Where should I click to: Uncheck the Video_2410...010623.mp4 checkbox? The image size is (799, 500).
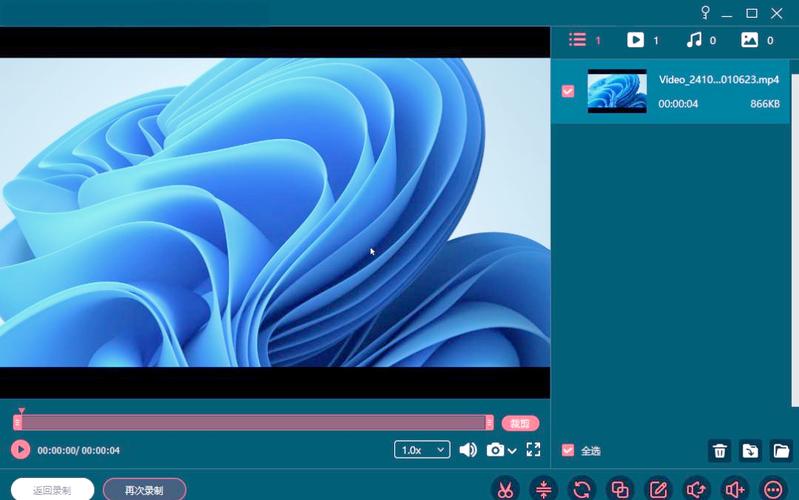tap(568, 91)
